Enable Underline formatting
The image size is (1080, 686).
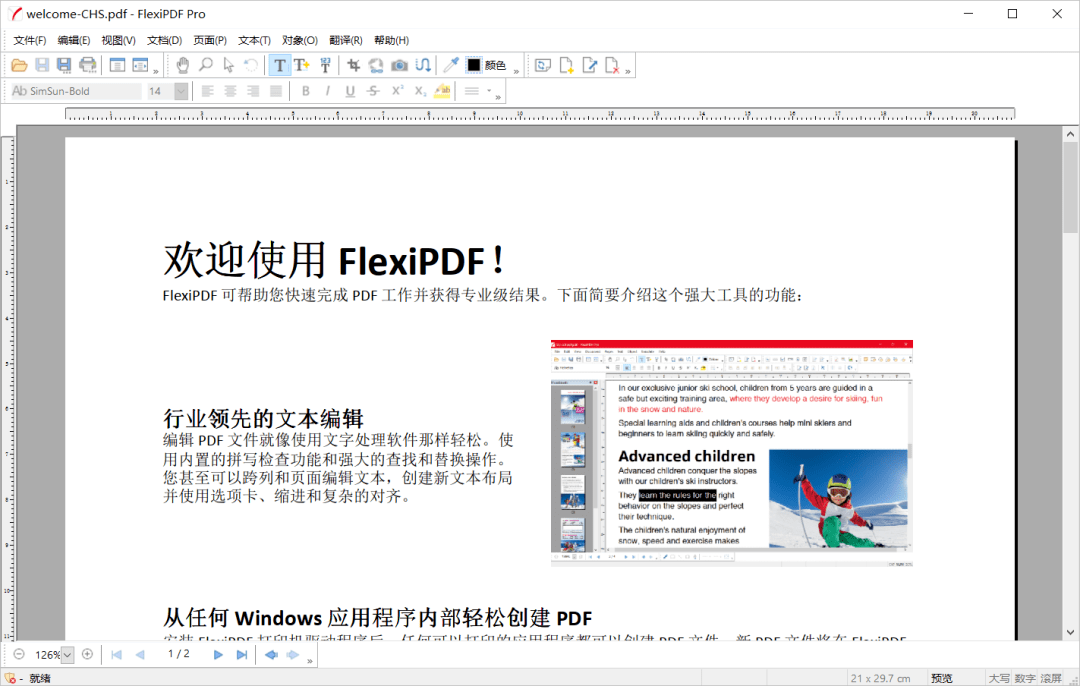pyautogui.click(x=349, y=90)
